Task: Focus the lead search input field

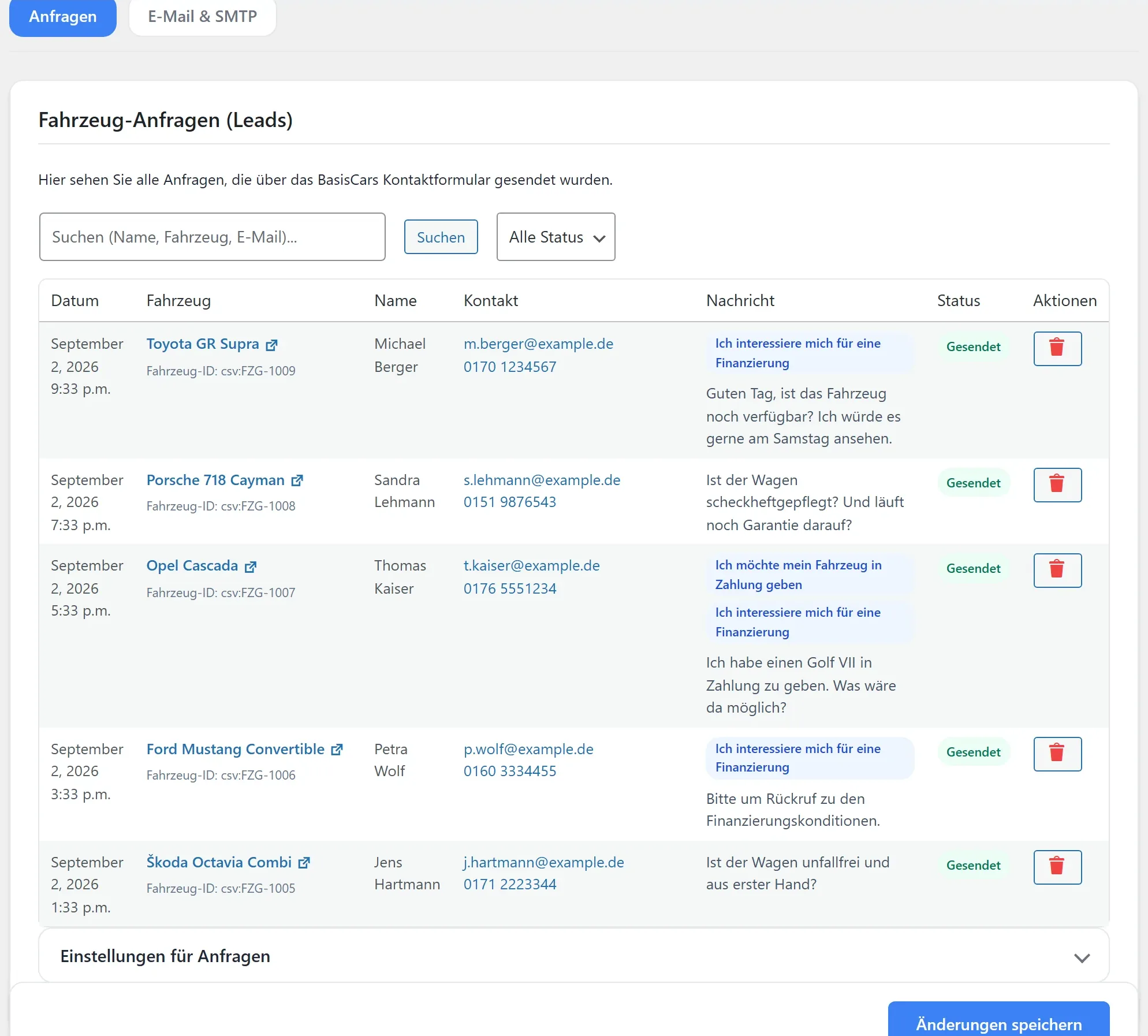Action: point(212,237)
